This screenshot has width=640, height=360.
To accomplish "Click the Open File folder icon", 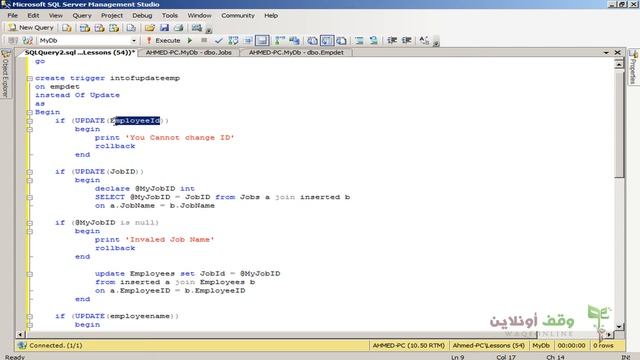I will tap(149, 28).
